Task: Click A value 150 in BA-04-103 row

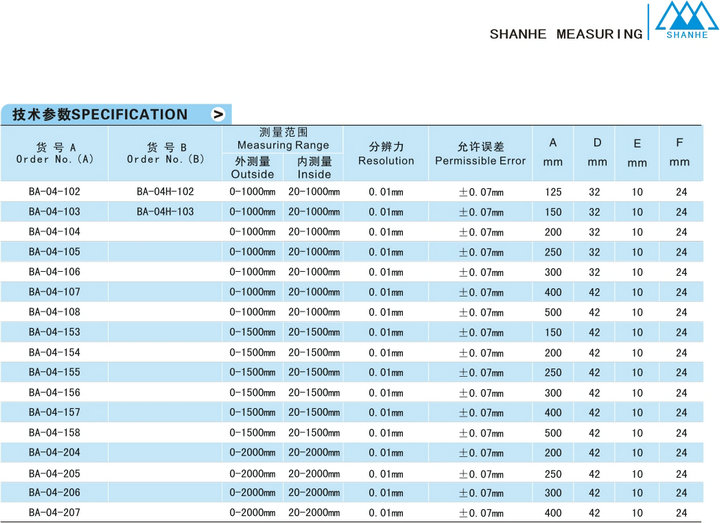Action: (553, 212)
